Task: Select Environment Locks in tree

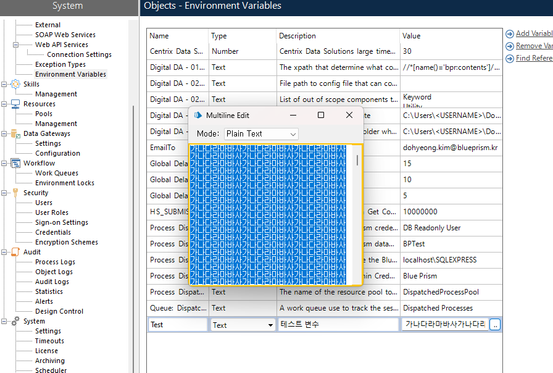Action: pos(65,183)
